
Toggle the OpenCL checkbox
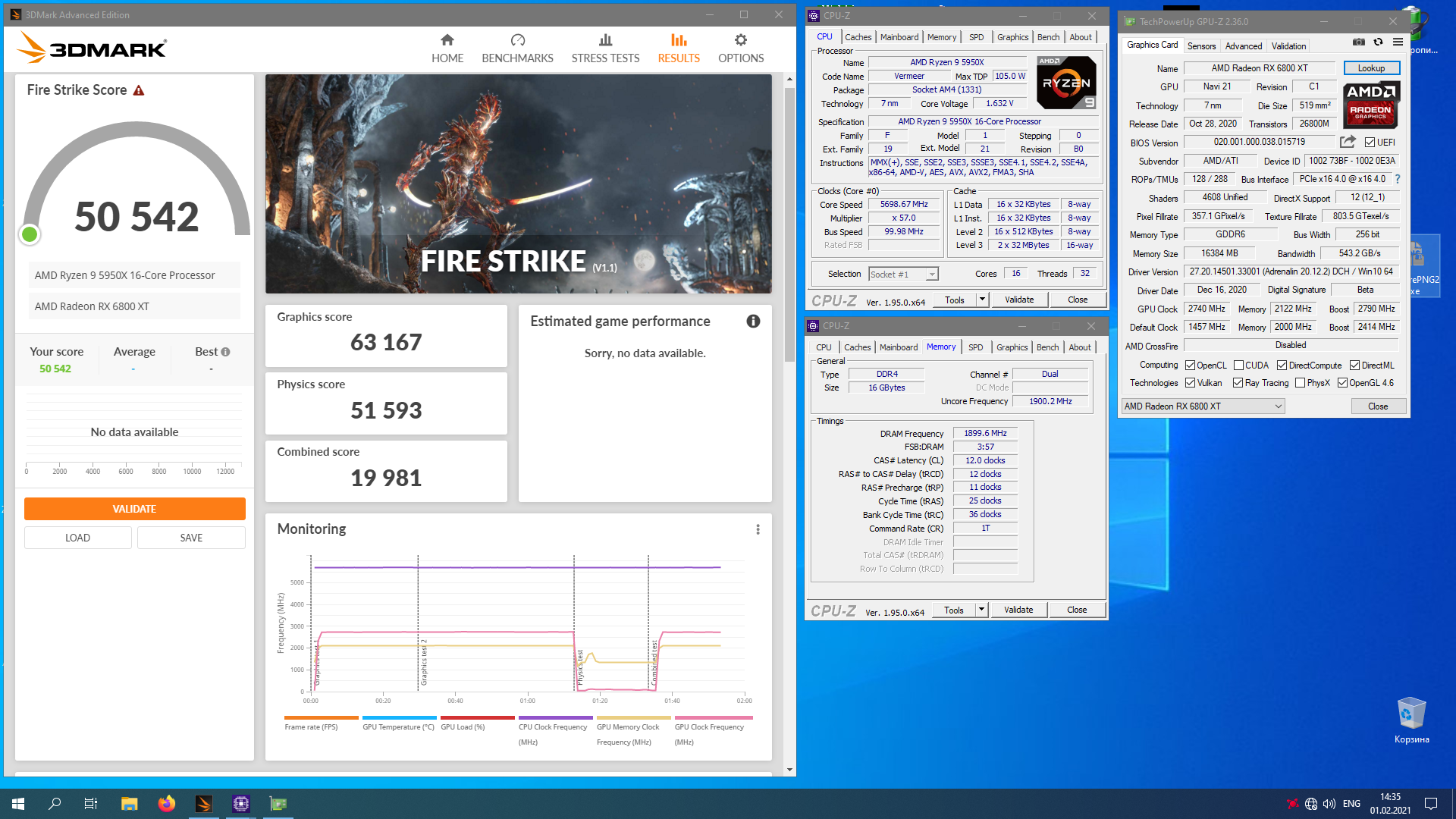point(1190,366)
